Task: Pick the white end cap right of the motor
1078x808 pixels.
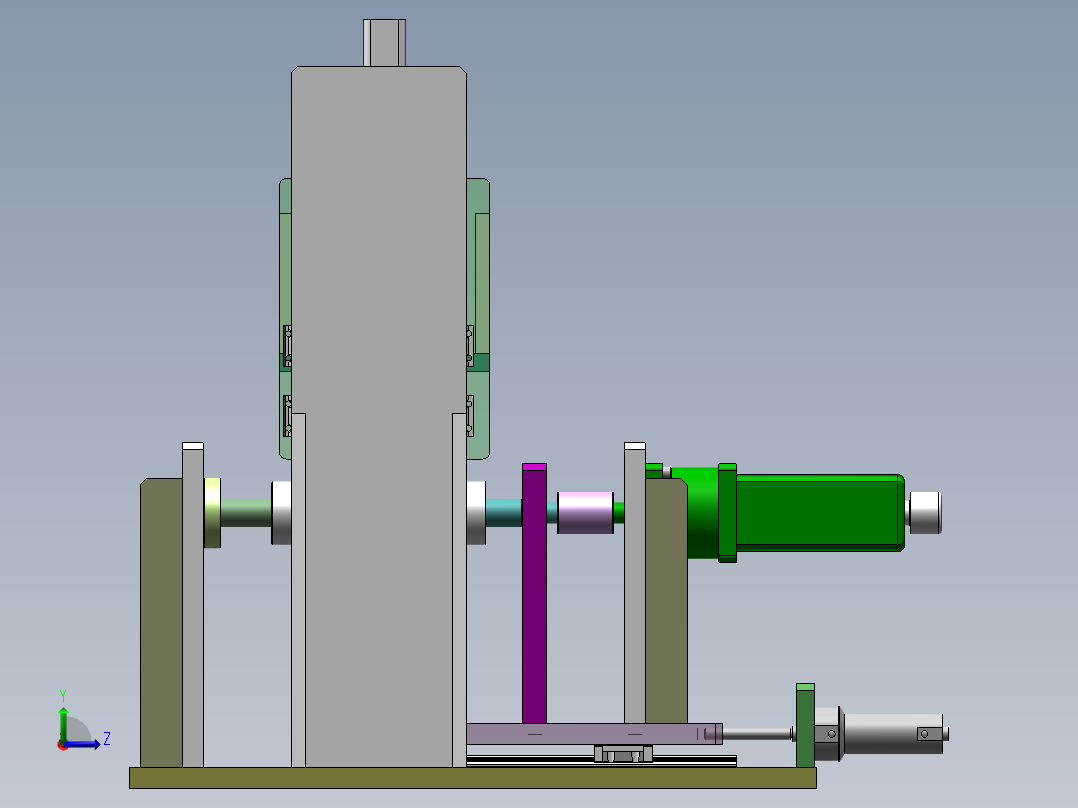Action: click(924, 513)
